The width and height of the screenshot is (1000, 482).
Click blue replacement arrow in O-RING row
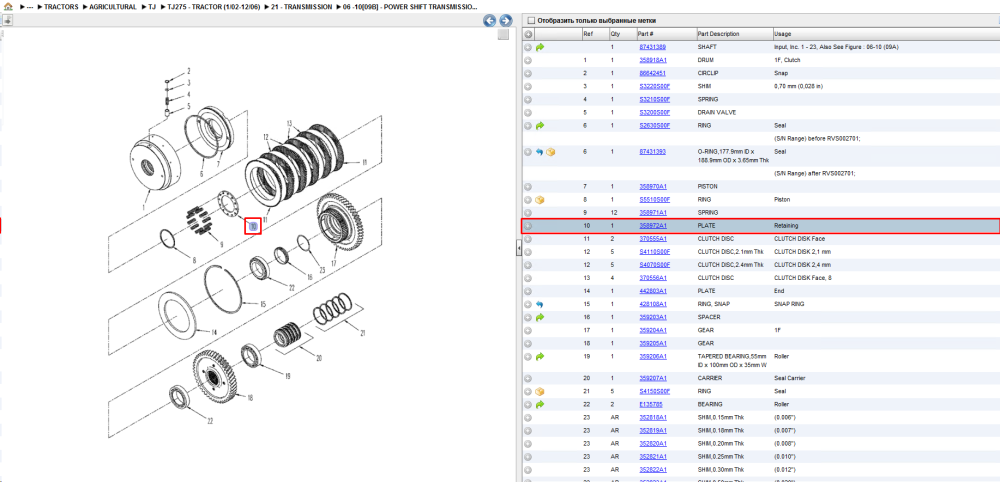pos(540,152)
